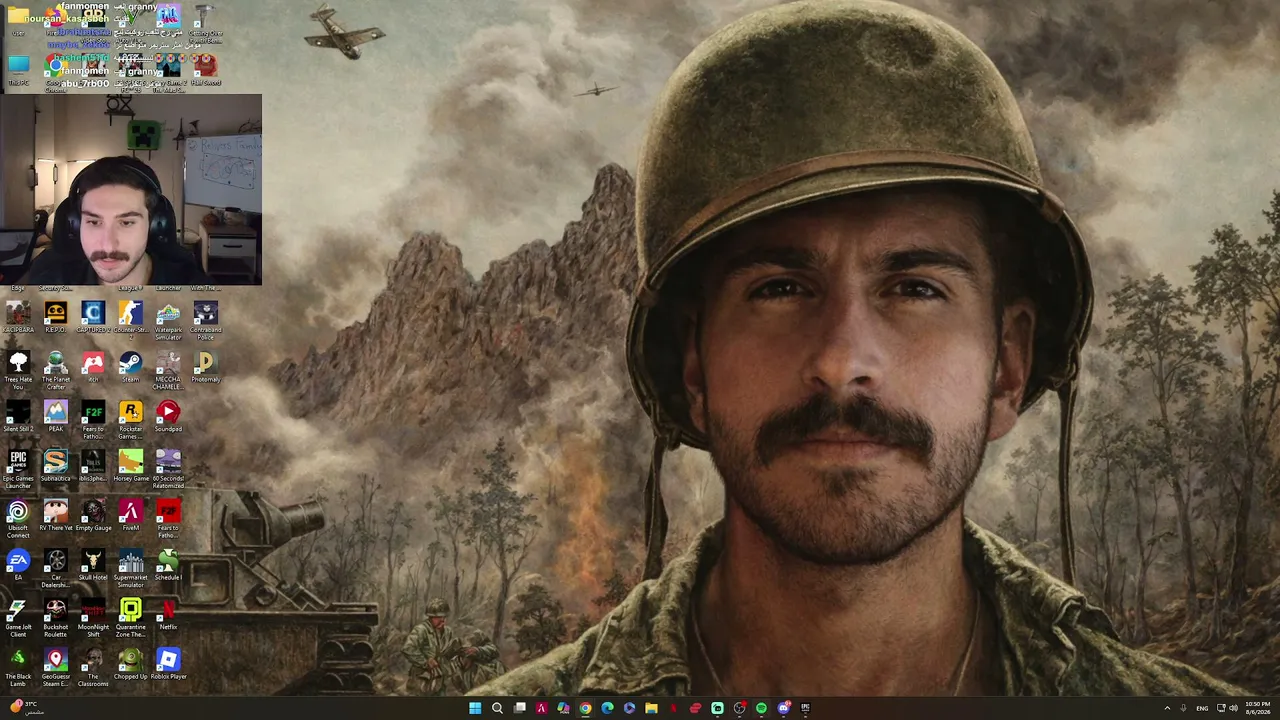Open the Netflix desktop shortcut
The width and height of the screenshot is (1280, 720).
(168, 615)
